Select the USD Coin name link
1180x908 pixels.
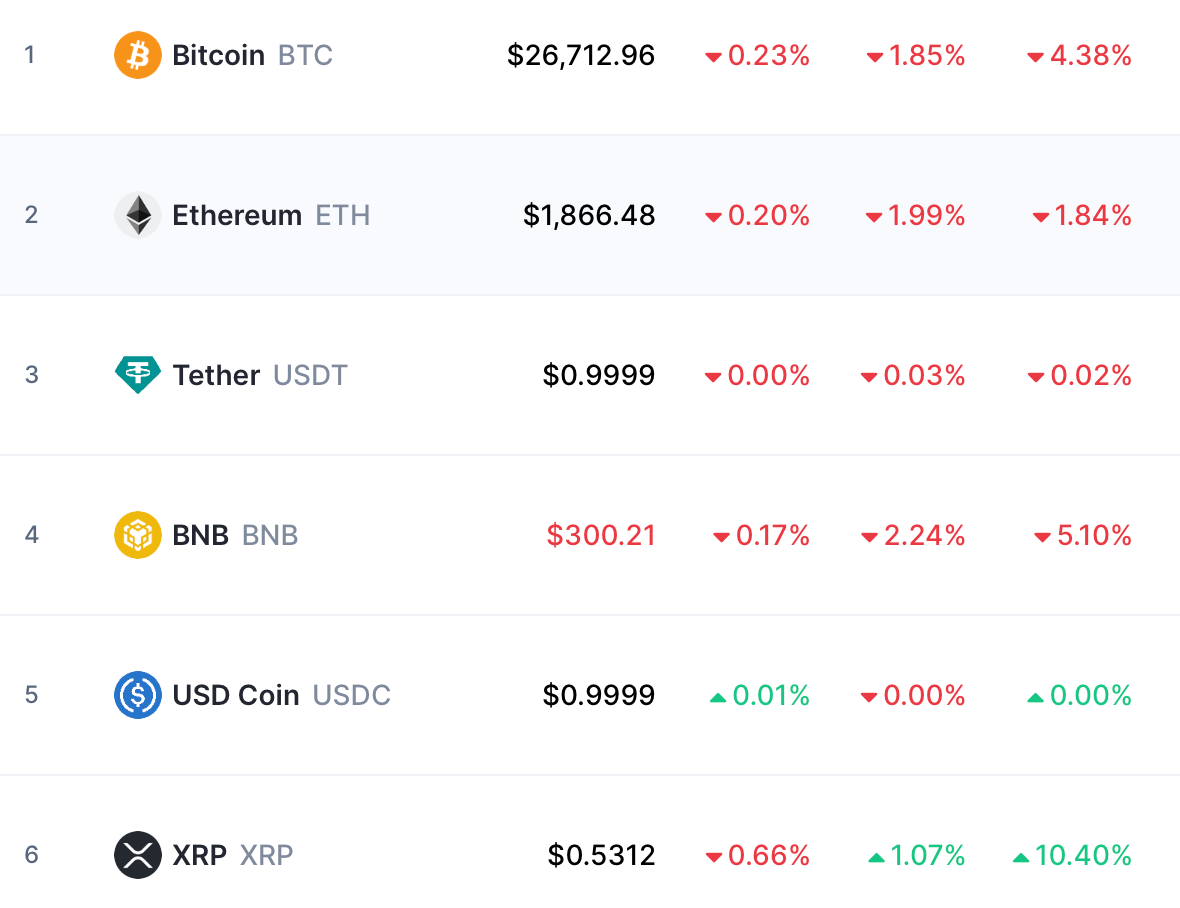click(x=236, y=695)
